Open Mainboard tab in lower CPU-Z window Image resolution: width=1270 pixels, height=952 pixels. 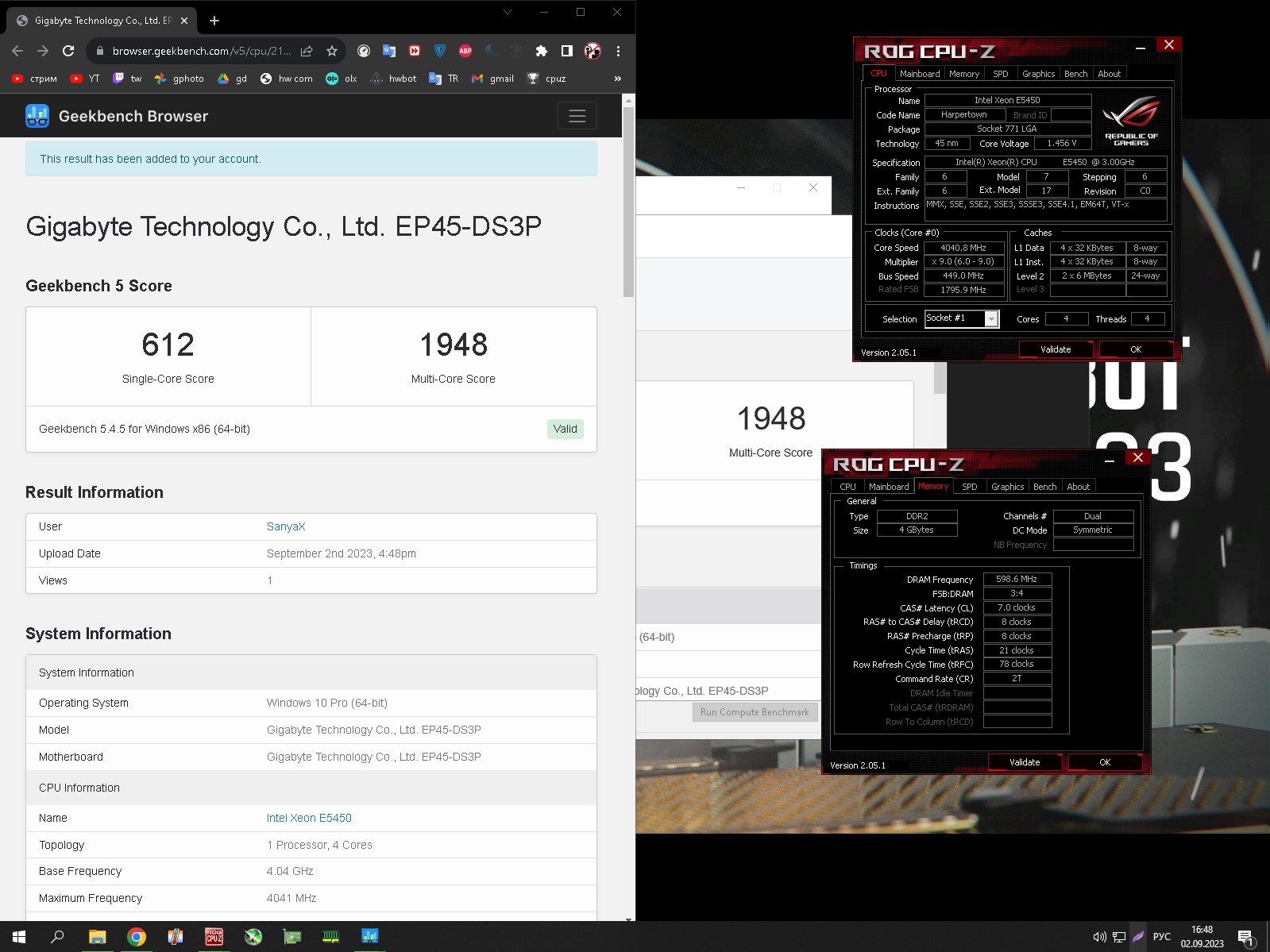[x=889, y=487]
